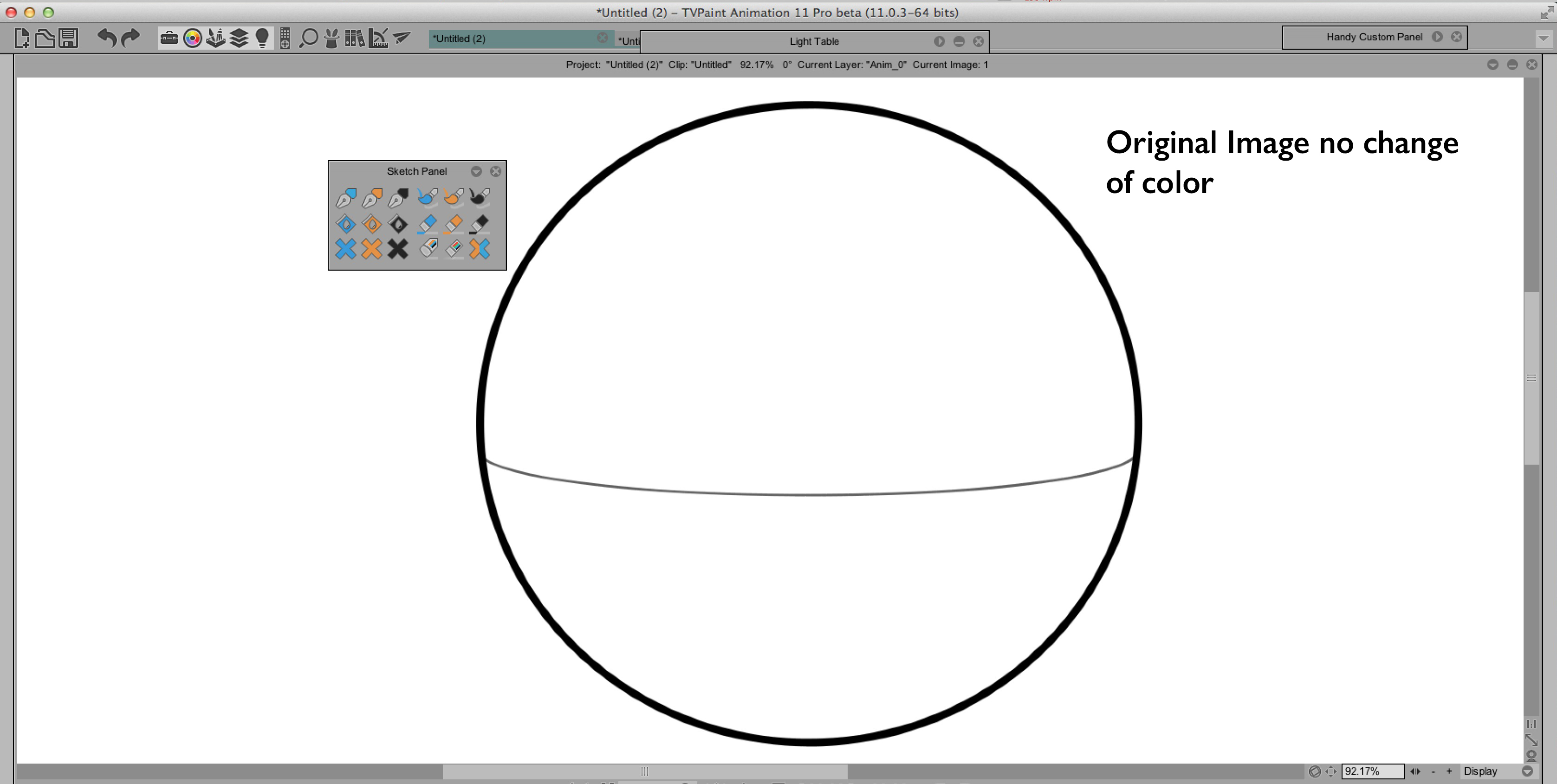Screen dimensions: 1557x784
Task: Select the blue eraser in Sketch Panel
Action: (428, 224)
